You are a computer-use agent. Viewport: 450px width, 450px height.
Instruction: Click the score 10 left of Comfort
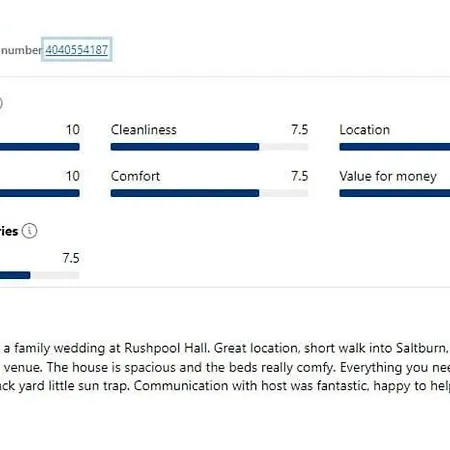(73, 176)
